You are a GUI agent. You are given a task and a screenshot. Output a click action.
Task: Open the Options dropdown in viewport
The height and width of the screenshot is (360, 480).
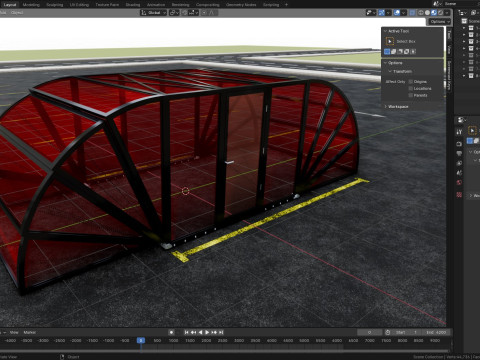(x=439, y=22)
